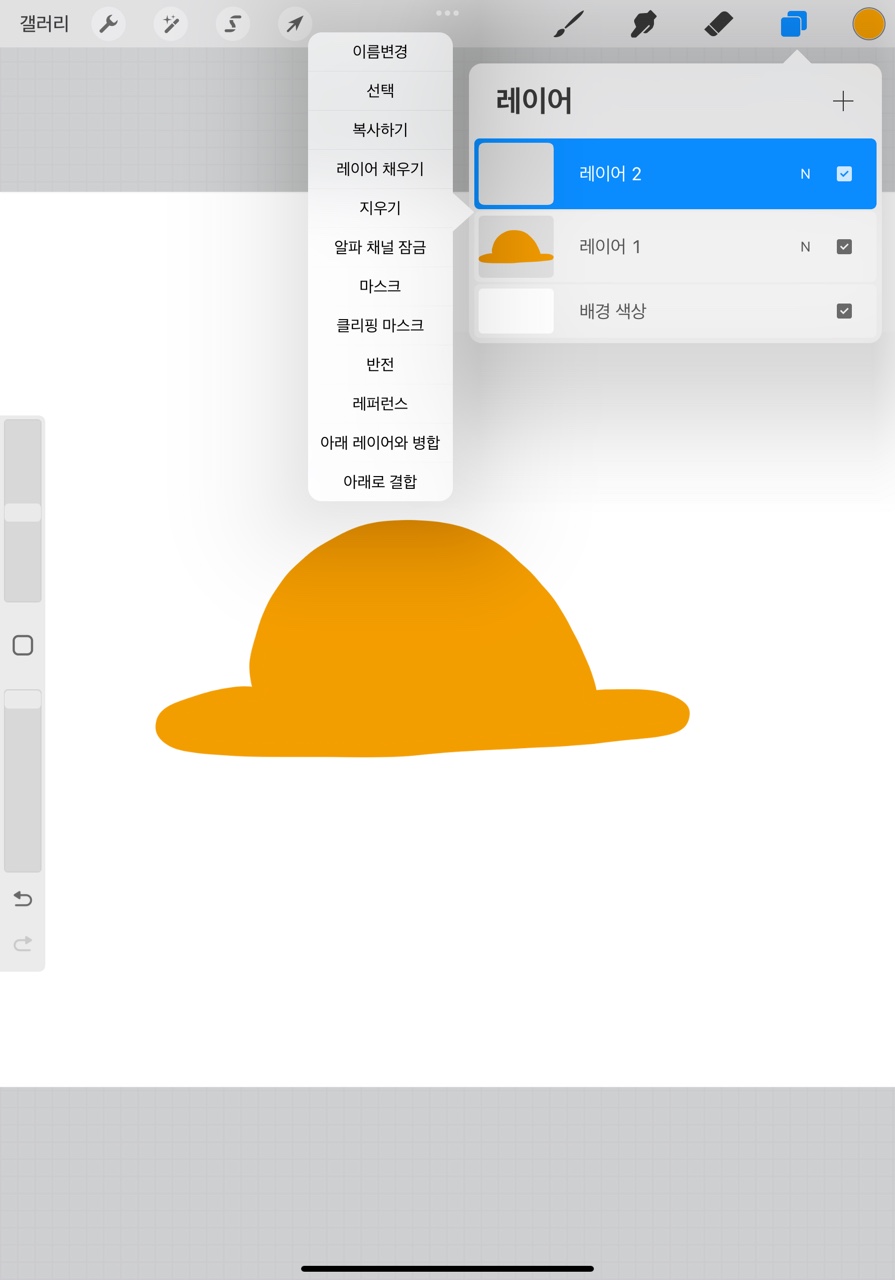This screenshot has height=1280, width=895.
Task: Tap the square Modify button in sidebar
Action: [x=23, y=645]
